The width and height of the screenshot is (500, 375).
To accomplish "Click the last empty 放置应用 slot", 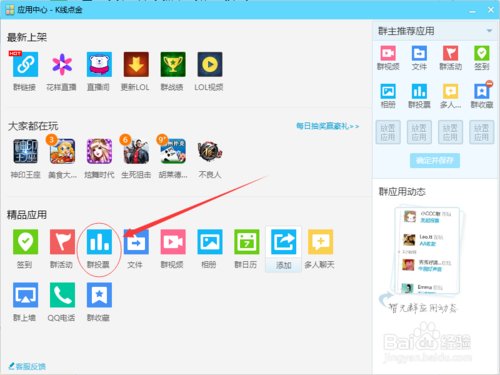I will (482, 132).
